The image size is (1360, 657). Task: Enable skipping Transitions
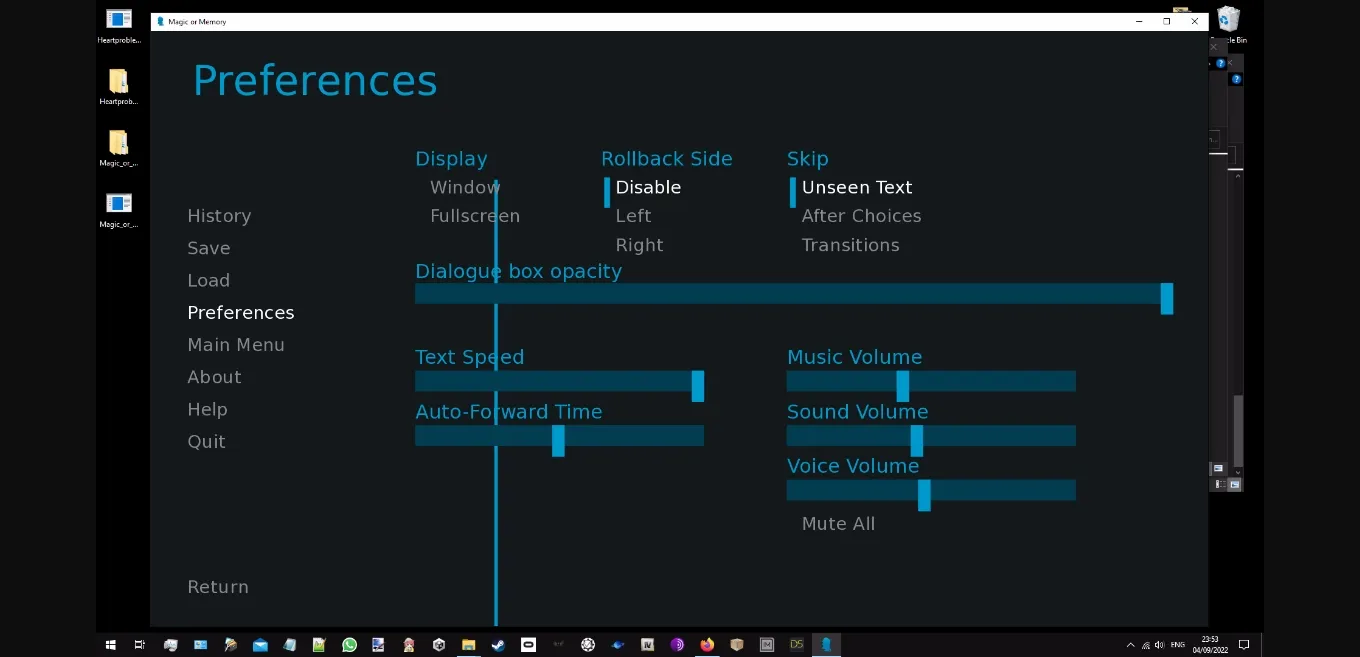[850, 245]
